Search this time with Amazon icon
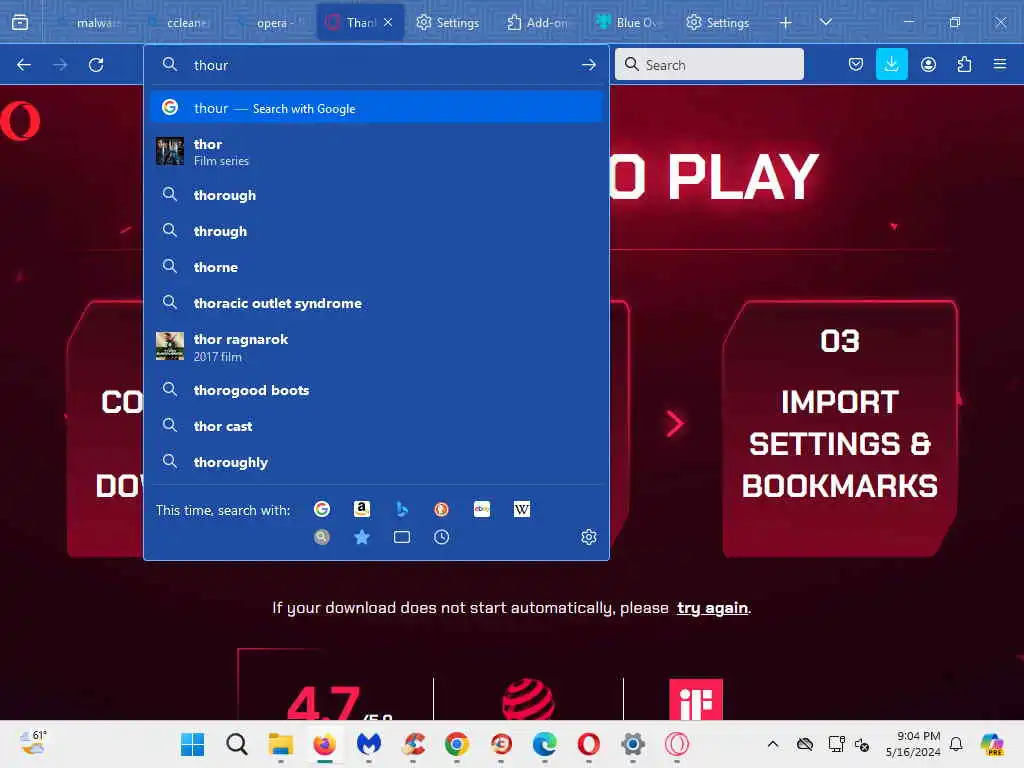Image resolution: width=1024 pixels, height=768 pixels. click(x=362, y=509)
